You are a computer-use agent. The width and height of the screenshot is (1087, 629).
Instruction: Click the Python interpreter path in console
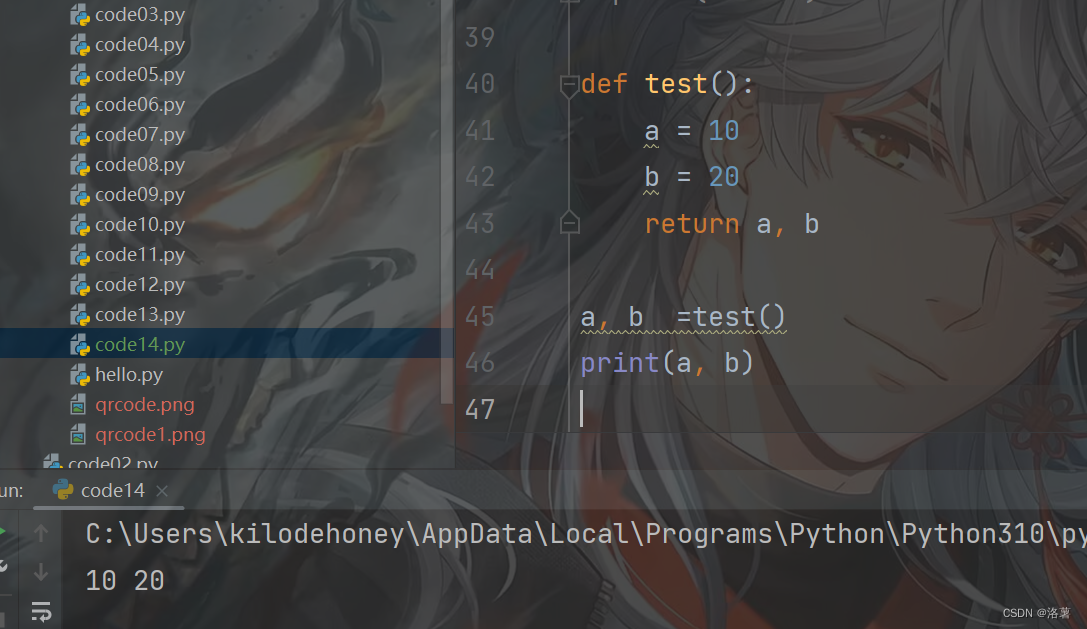pyautogui.click(x=586, y=534)
